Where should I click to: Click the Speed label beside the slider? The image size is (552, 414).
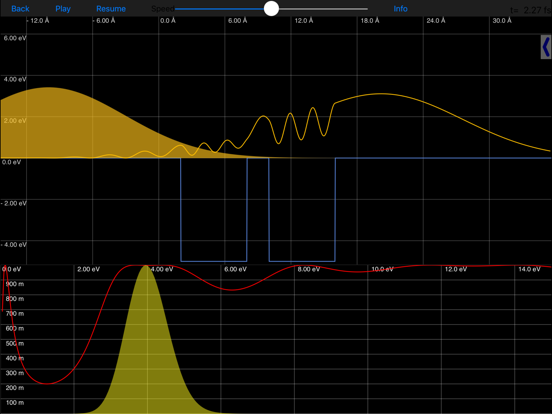[163, 9]
